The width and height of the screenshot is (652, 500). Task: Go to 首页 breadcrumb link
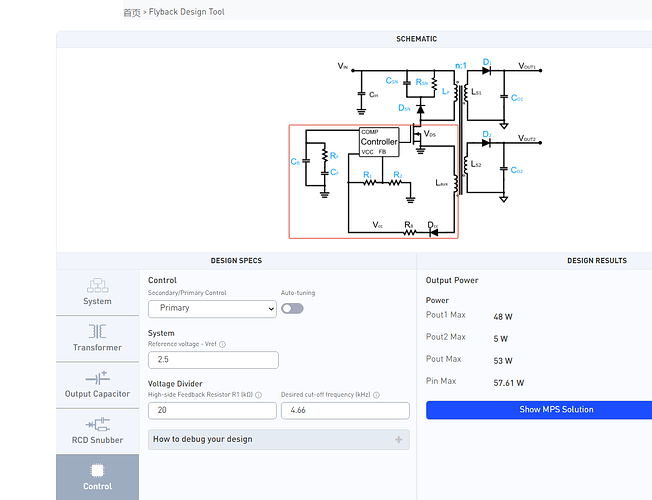[x=131, y=12]
